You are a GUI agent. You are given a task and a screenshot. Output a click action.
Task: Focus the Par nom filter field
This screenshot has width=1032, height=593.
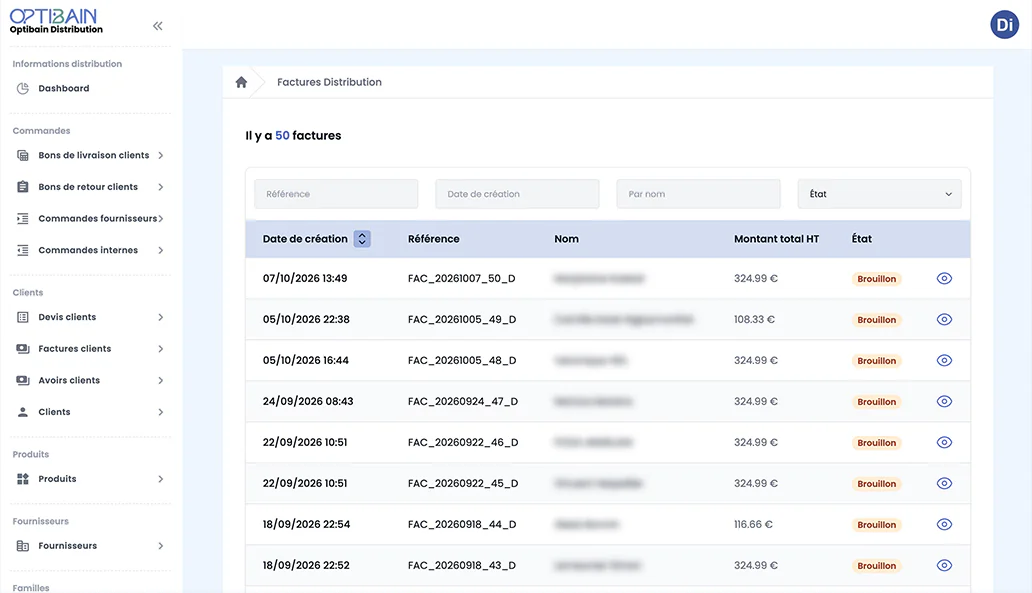coord(698,194)
